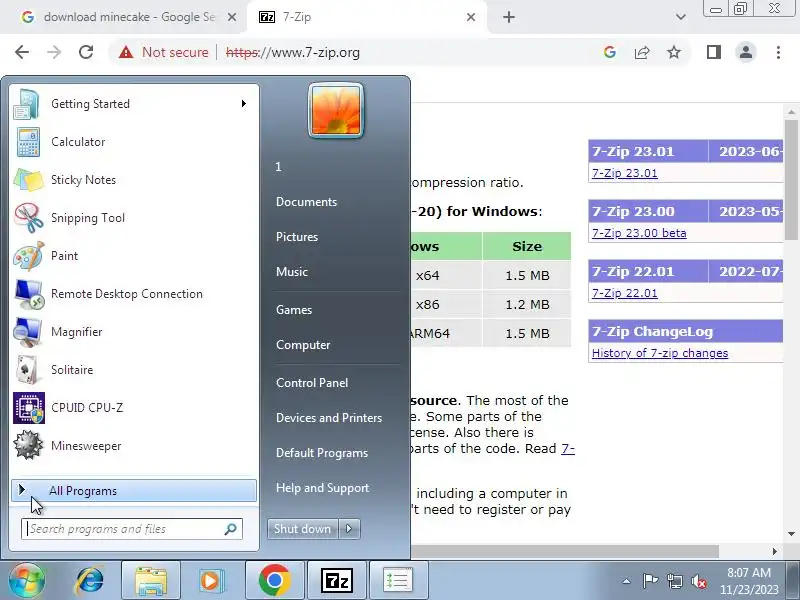Click the Action Center flag tray icon

(650, 581)
